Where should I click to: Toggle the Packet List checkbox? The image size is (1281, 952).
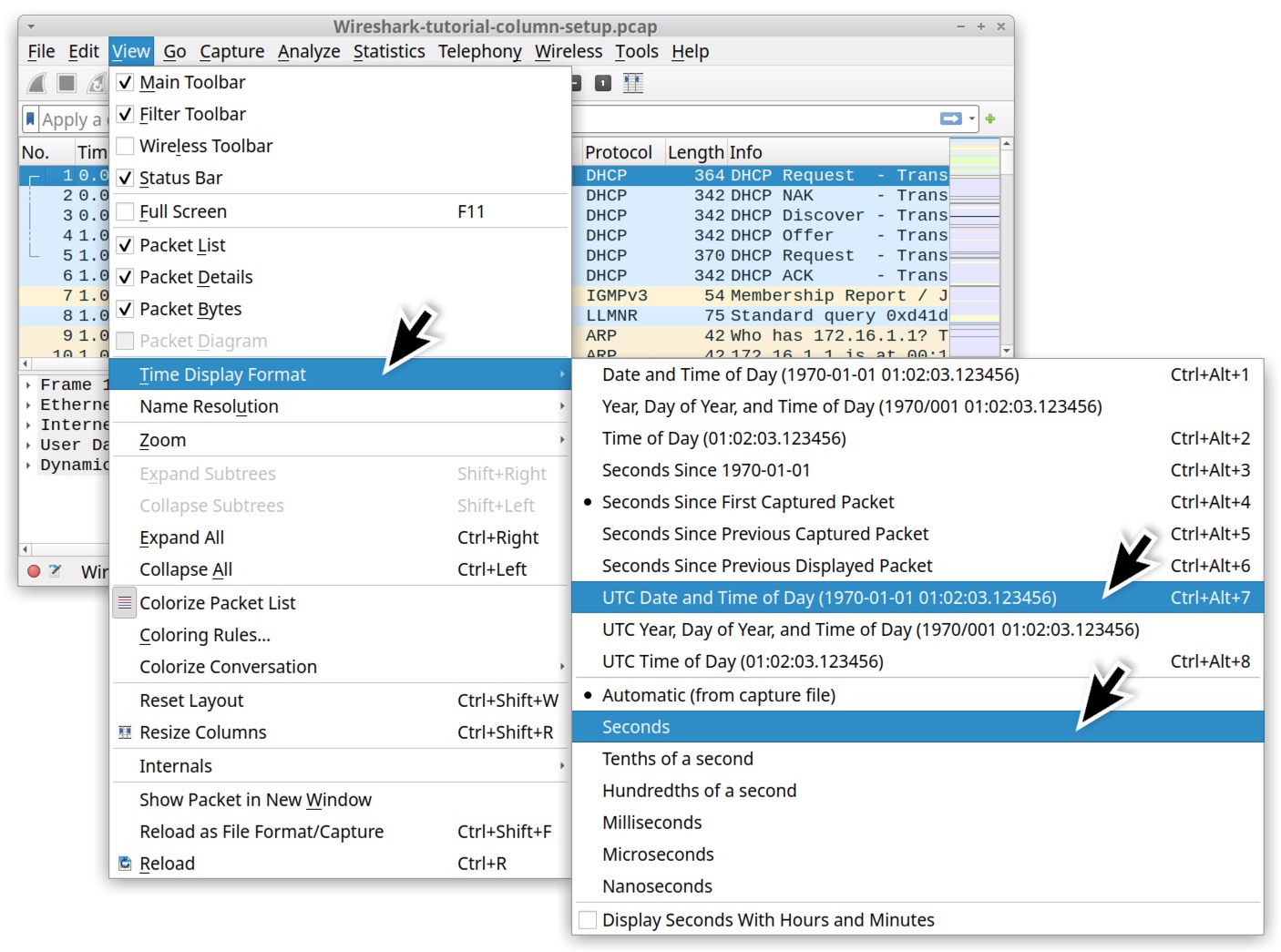click(126, 246)
